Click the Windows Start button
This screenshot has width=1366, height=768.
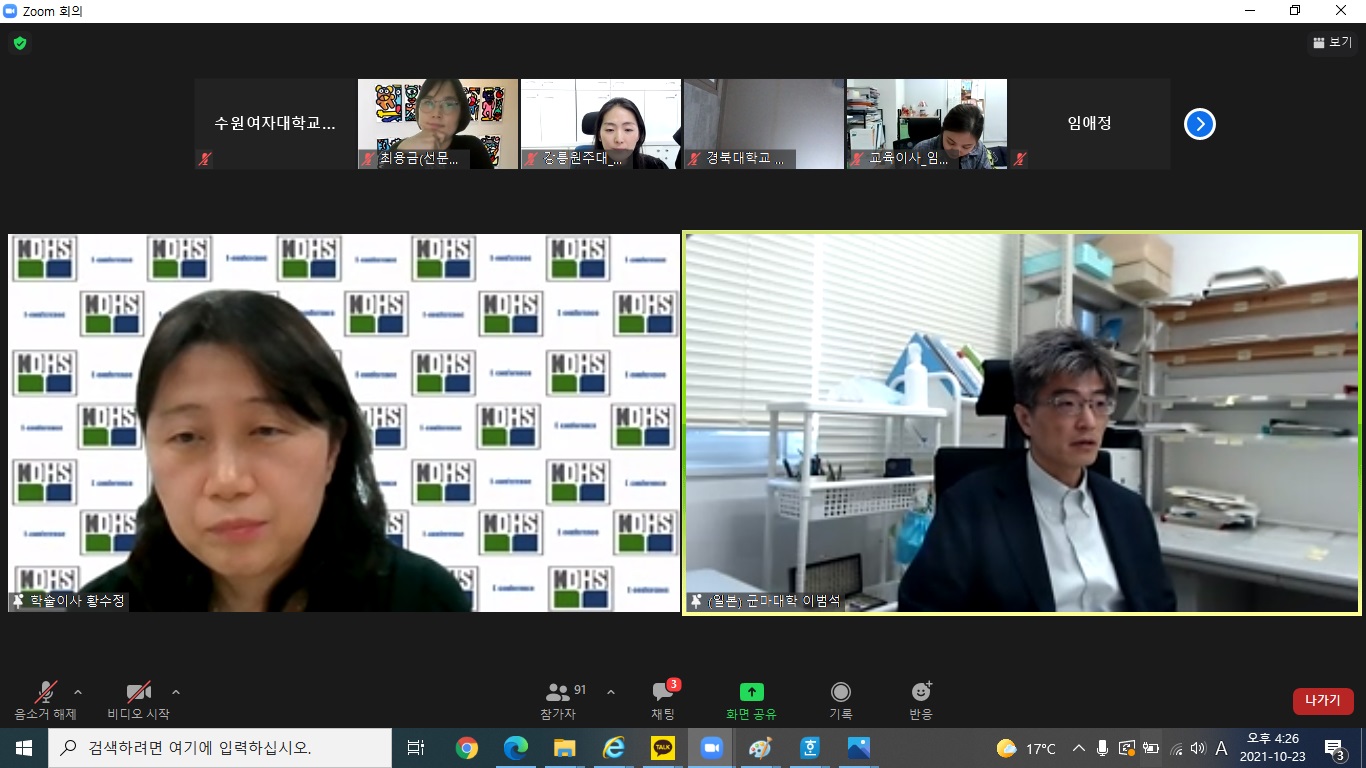23,748
